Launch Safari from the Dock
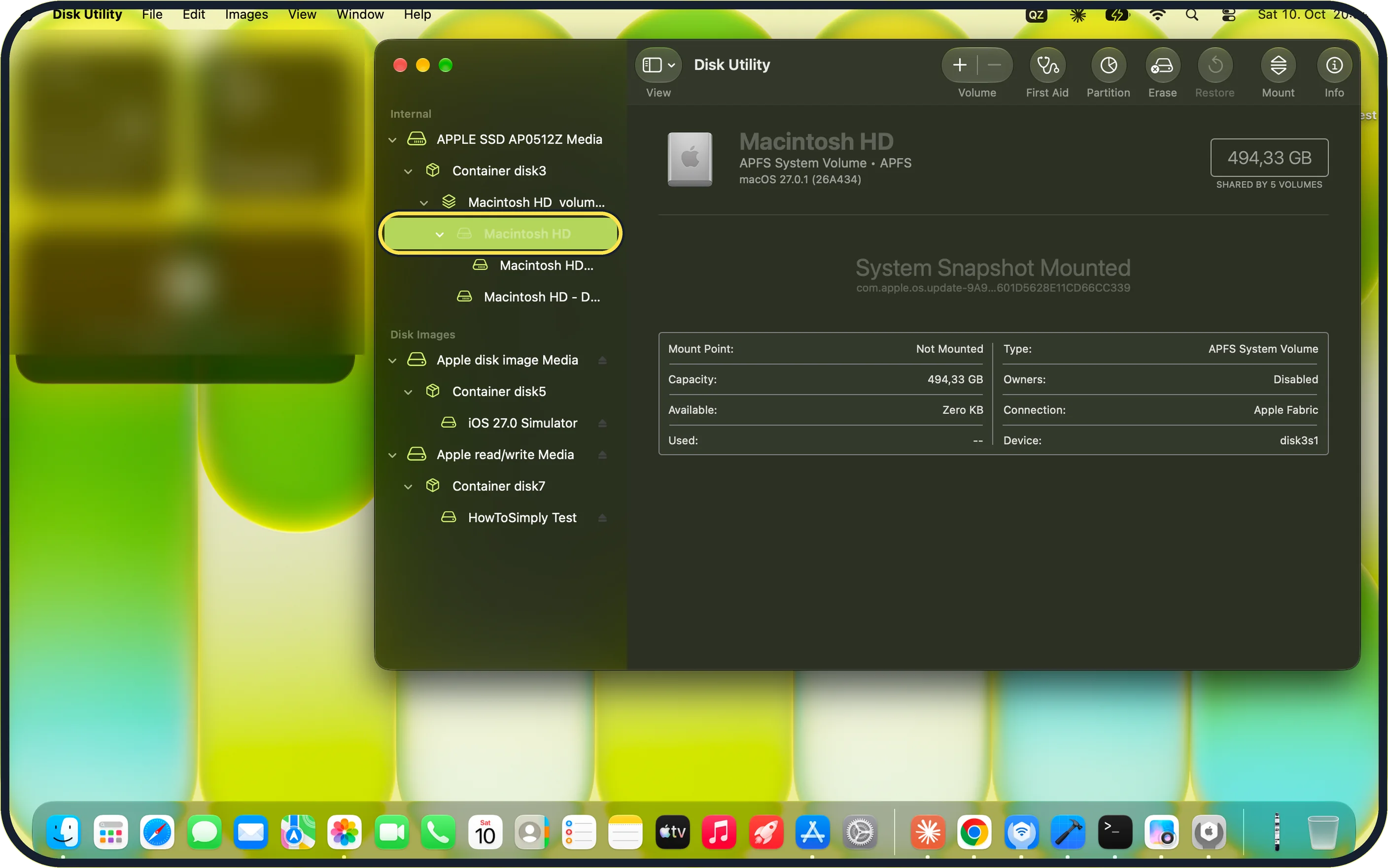 pos(157,832)
